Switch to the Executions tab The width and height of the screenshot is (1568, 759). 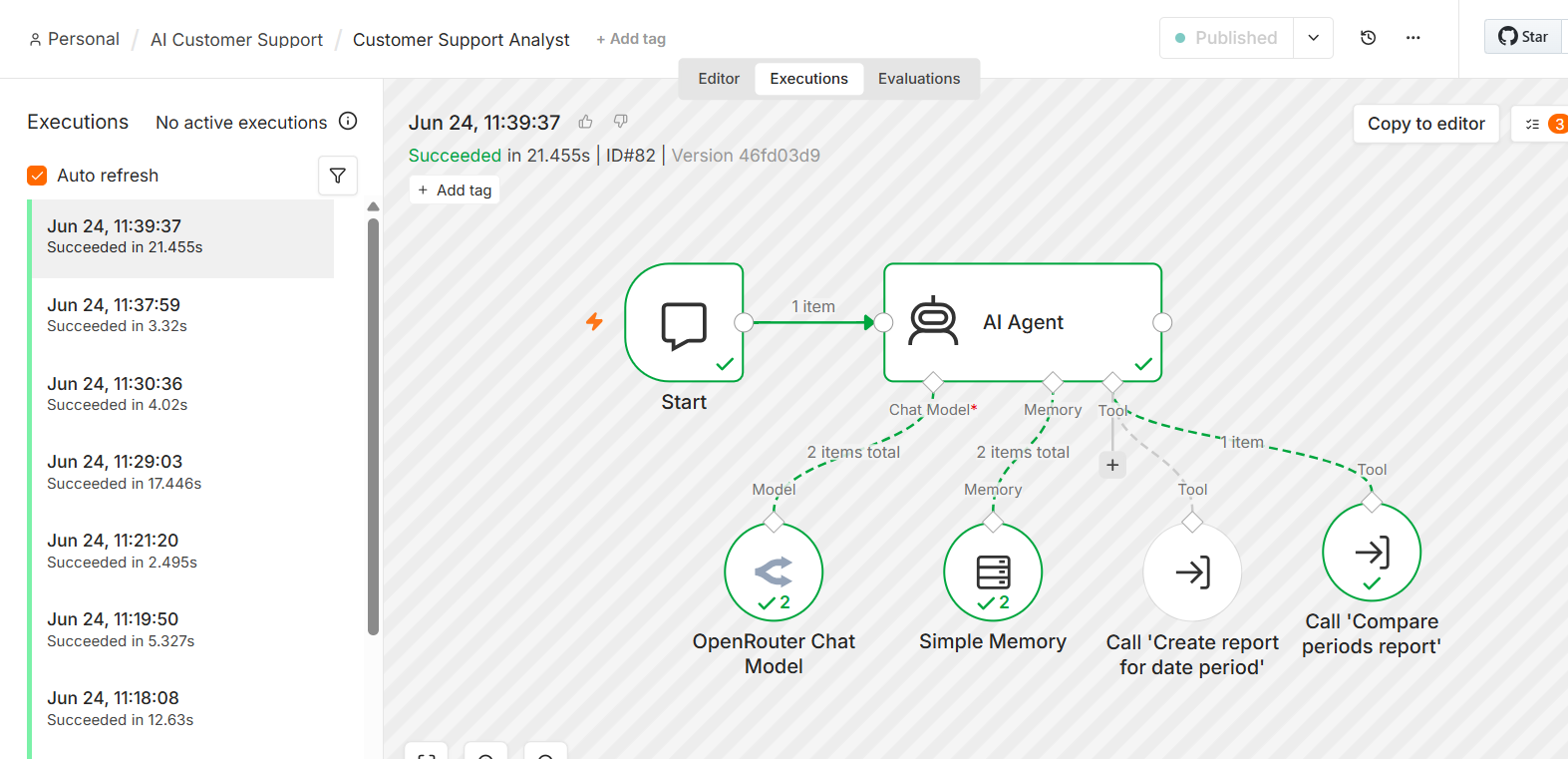pos(808,79)
